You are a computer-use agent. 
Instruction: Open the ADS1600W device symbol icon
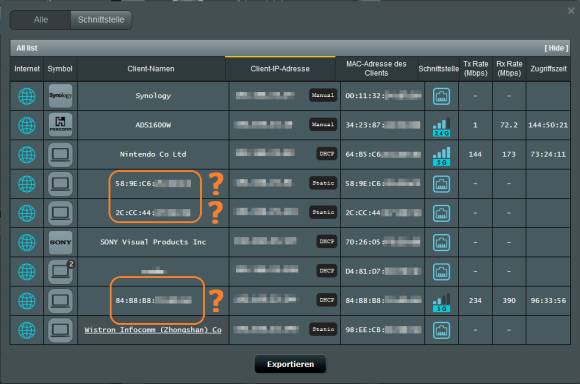[x=60, y=125]
